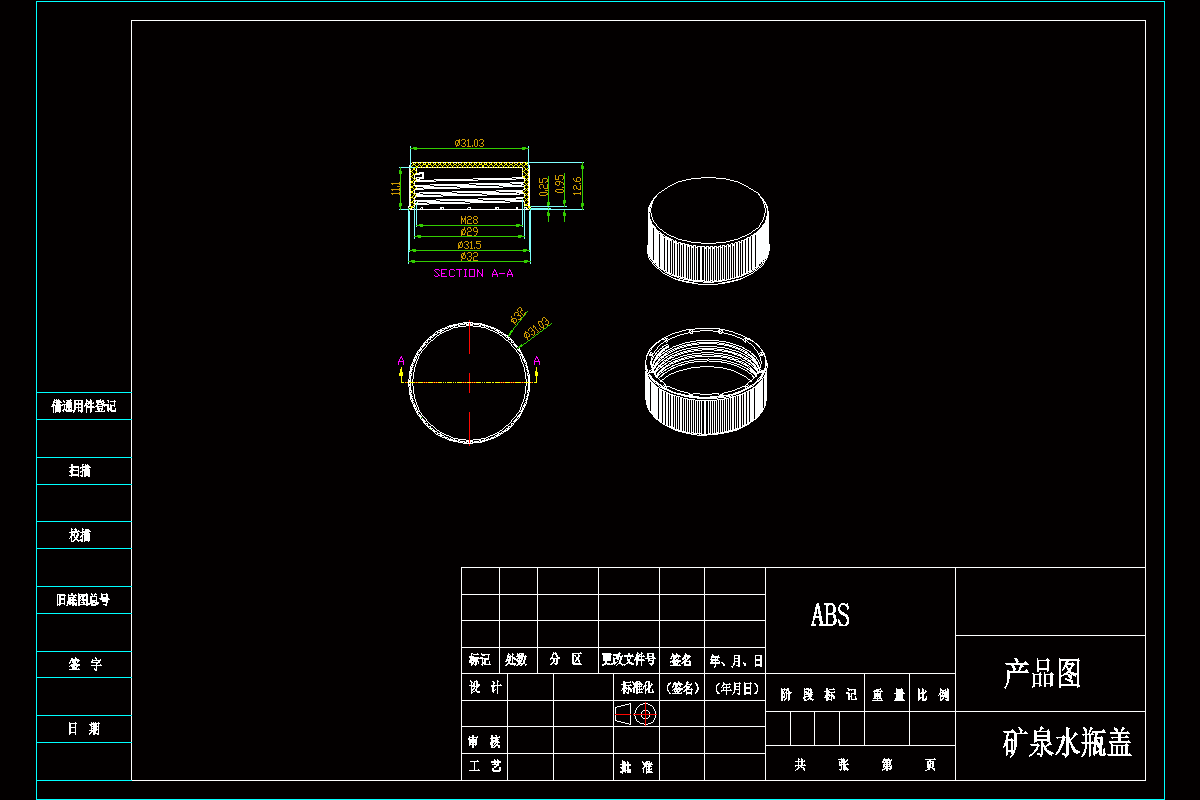The height and width of the screenshot is (800, 1200).
Task: Click the '产品图' title text
Action: pos(1043,674)
